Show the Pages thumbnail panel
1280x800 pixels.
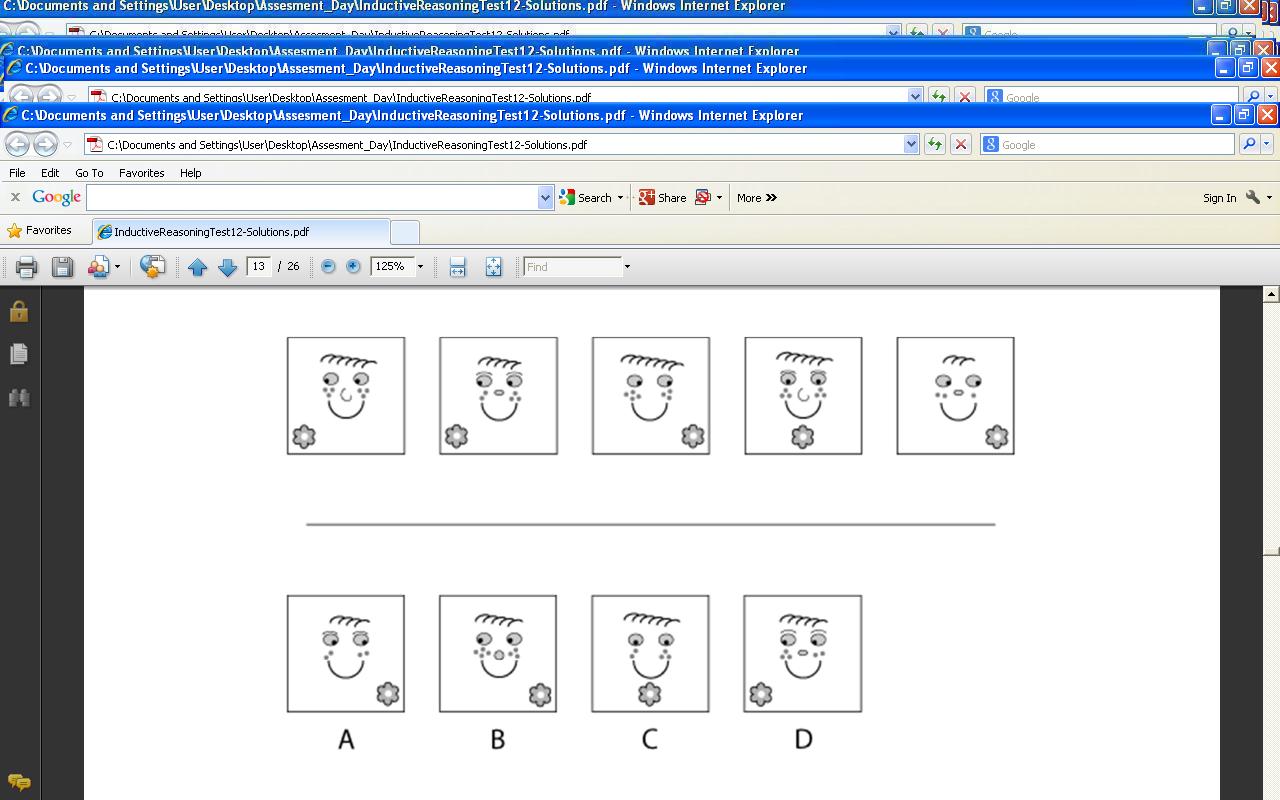pos(18,354)
